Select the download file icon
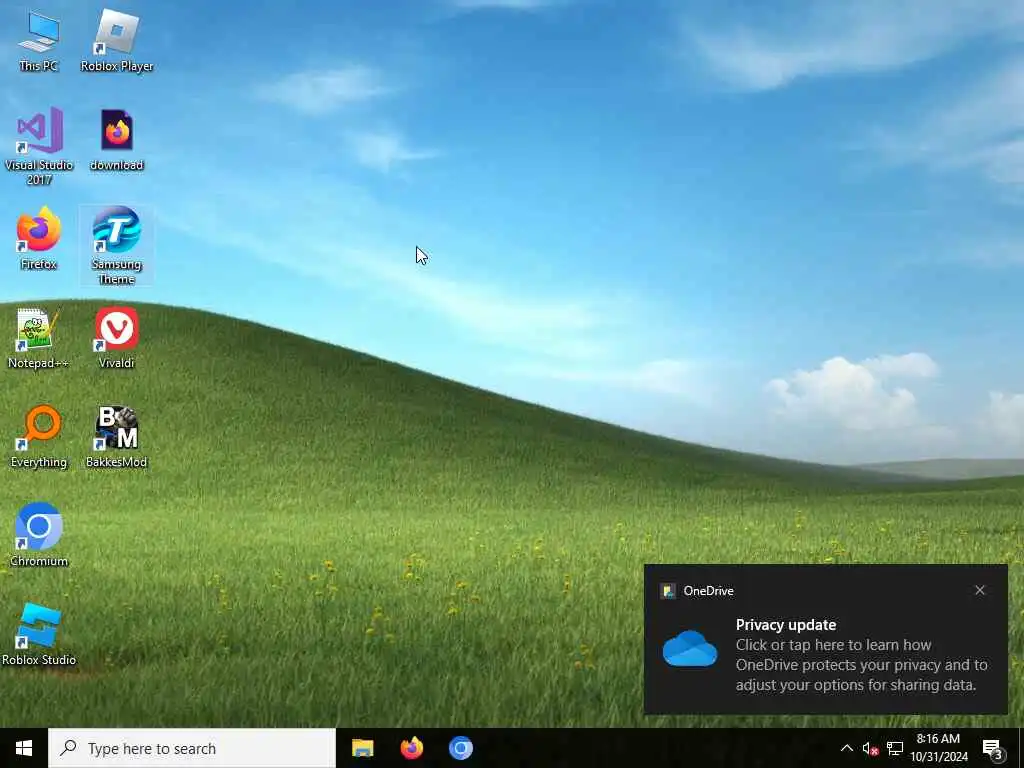 (x=117, y=140)
